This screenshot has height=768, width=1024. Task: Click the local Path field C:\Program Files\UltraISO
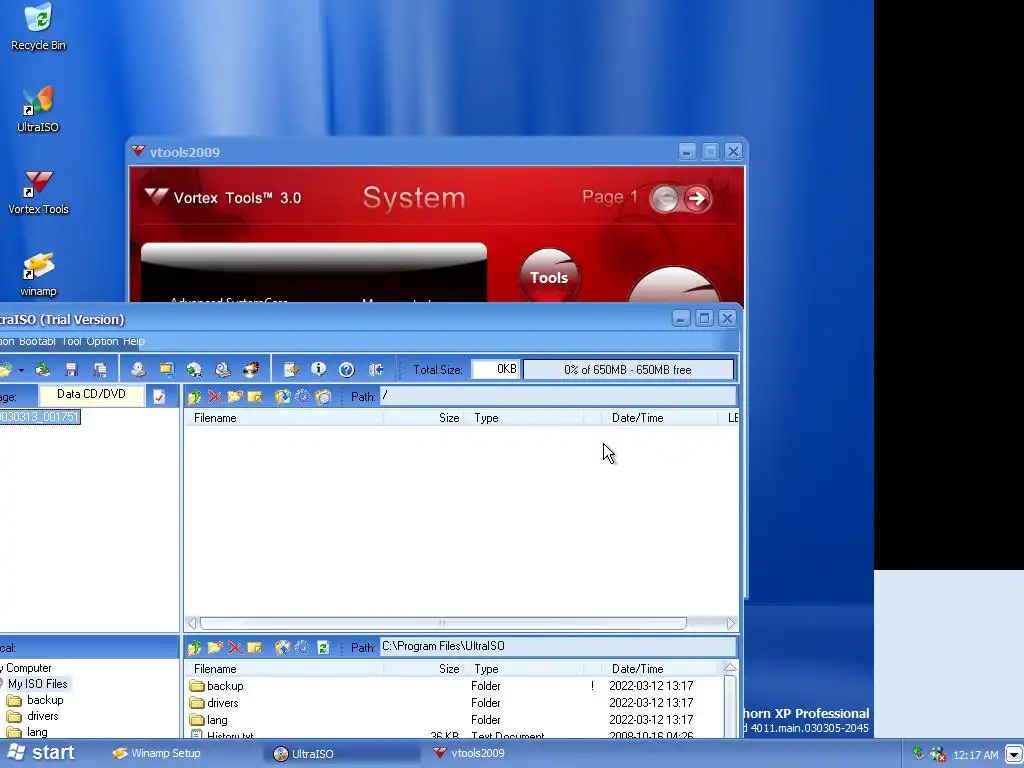pyautogui.click(x=558, y=647)
